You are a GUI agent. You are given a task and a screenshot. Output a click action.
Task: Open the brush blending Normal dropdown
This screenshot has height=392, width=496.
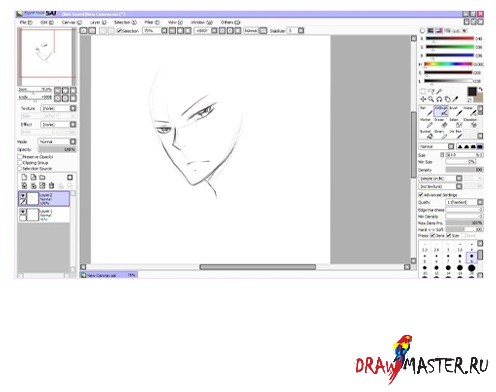coord(436,147)
